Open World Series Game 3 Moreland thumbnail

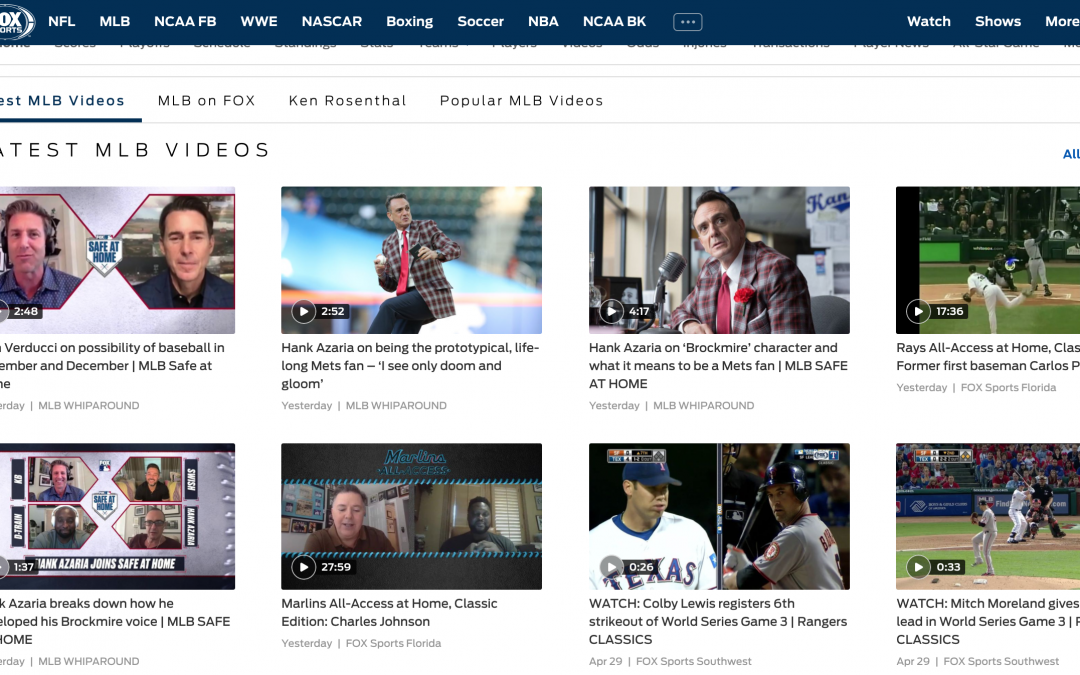[988, 517]
